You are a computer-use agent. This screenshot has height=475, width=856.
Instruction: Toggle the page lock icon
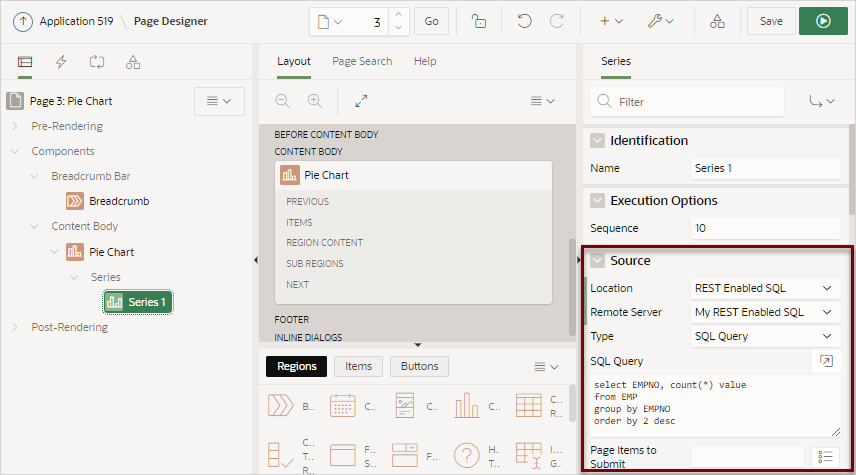(x=479, y=21)
